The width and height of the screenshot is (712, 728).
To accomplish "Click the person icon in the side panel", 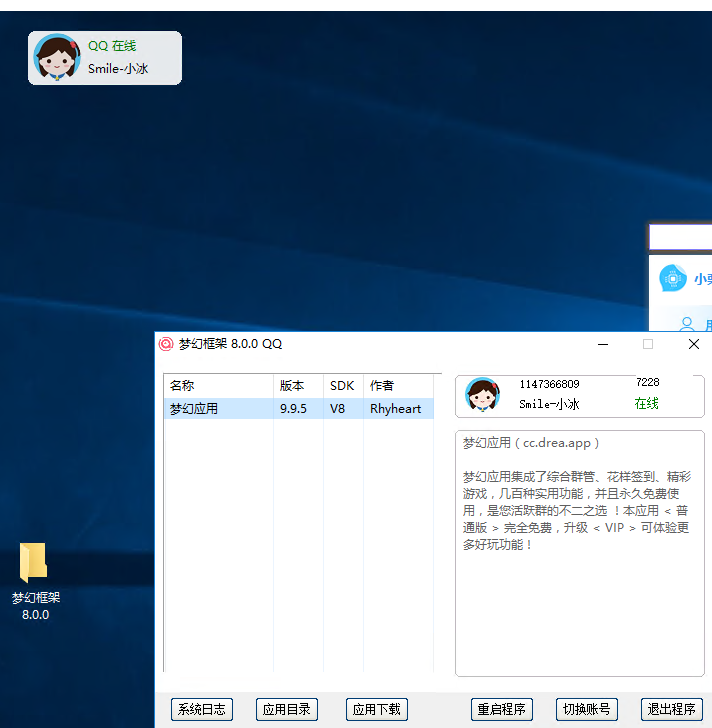I will 687,324.
